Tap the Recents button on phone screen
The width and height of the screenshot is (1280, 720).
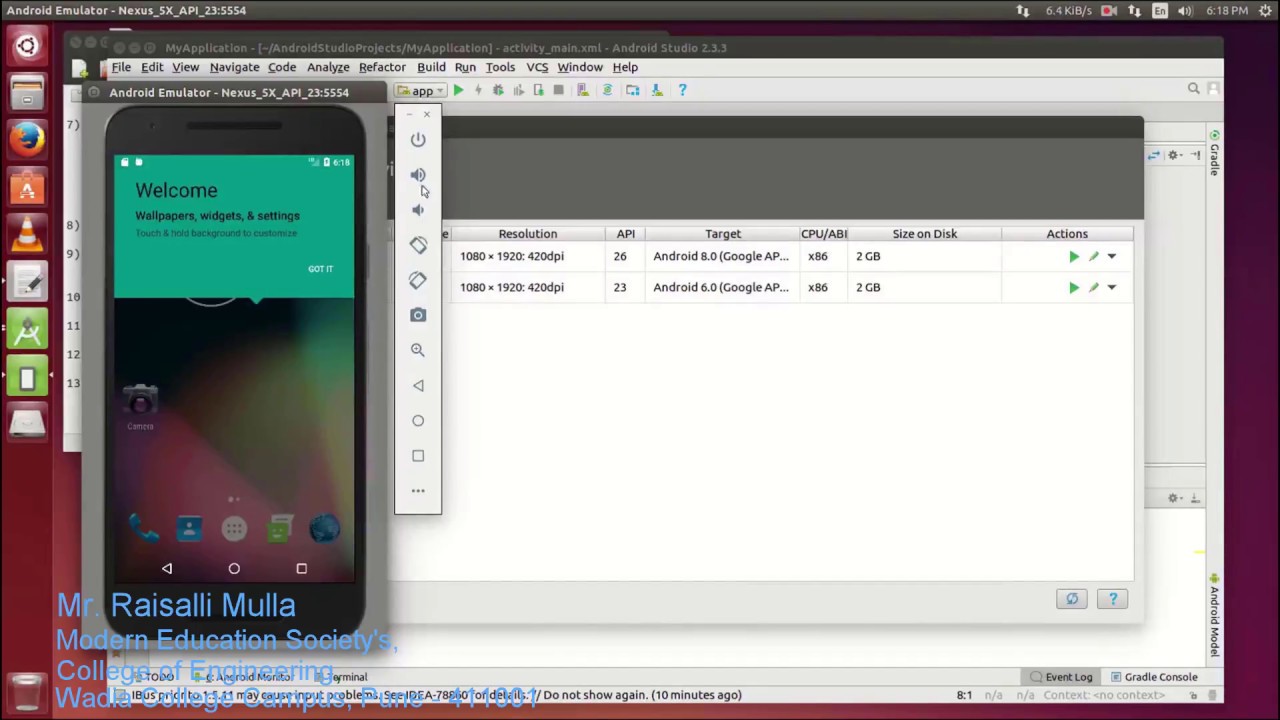coord(301,568)
